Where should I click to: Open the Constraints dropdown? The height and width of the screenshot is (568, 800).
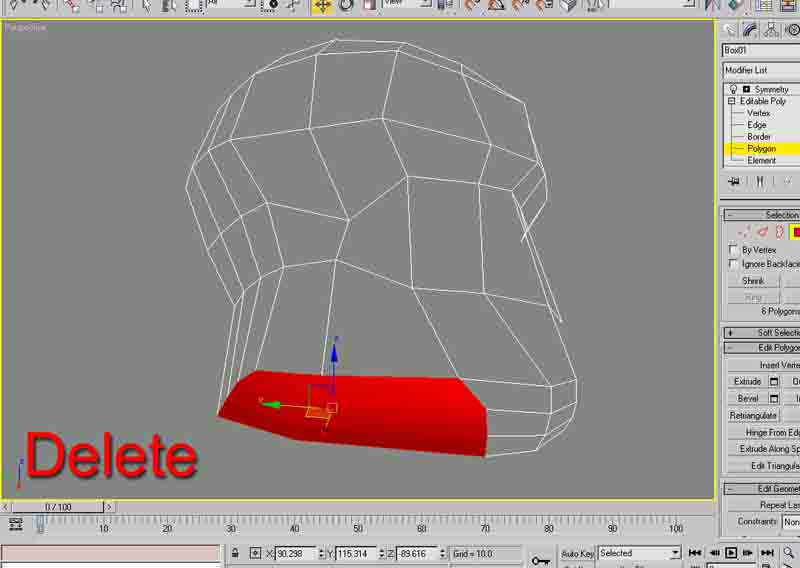[791, 522]
